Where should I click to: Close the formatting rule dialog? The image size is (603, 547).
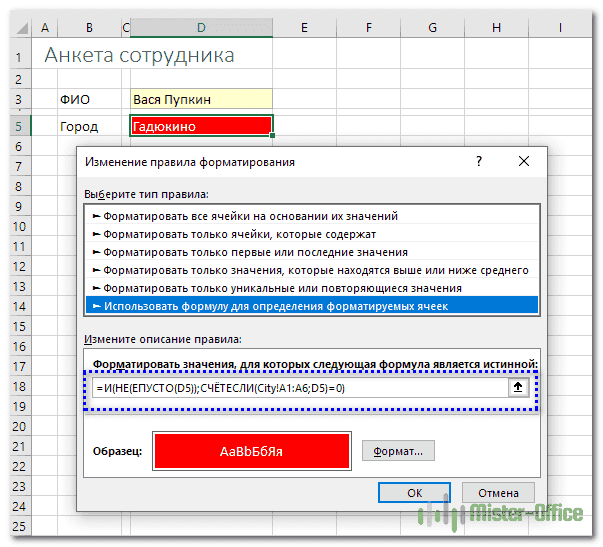click(x=524, y=161)
